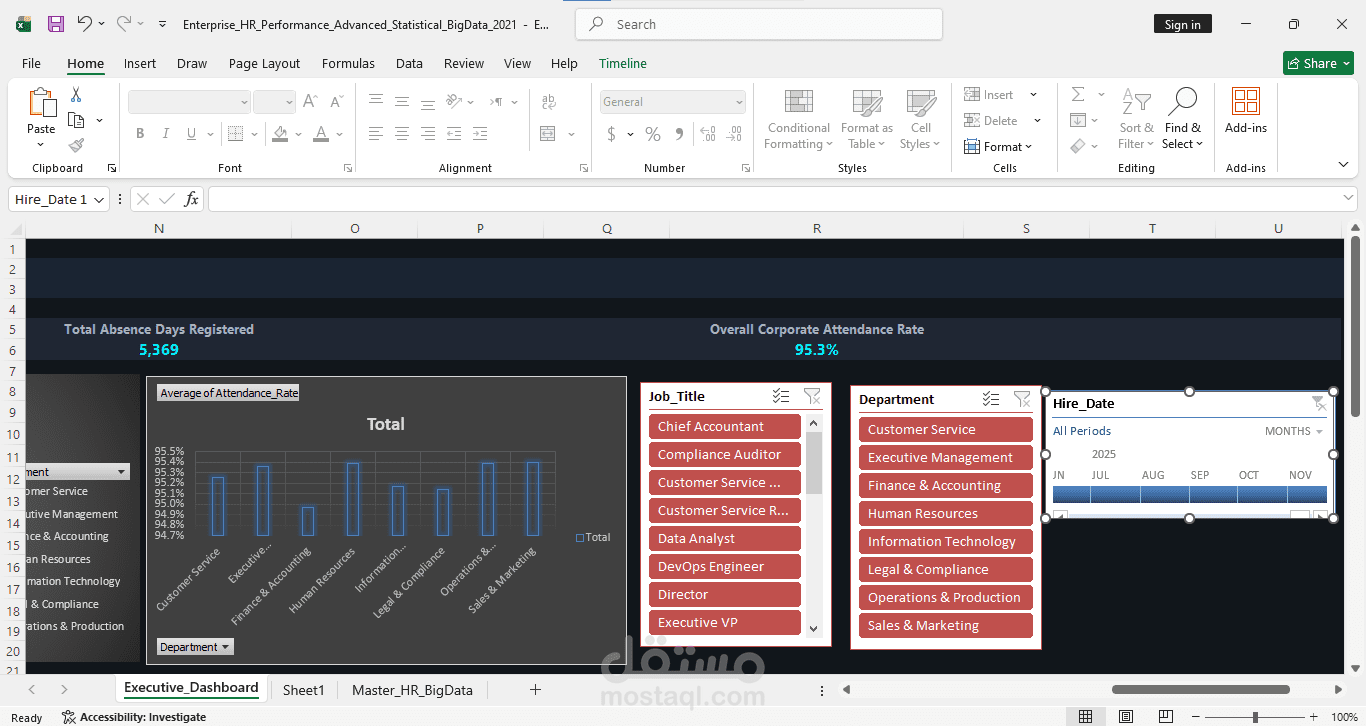Click the AutoSum sigma icon
The width and height of the screenshot is (1366, 726).
point(1078,95)
